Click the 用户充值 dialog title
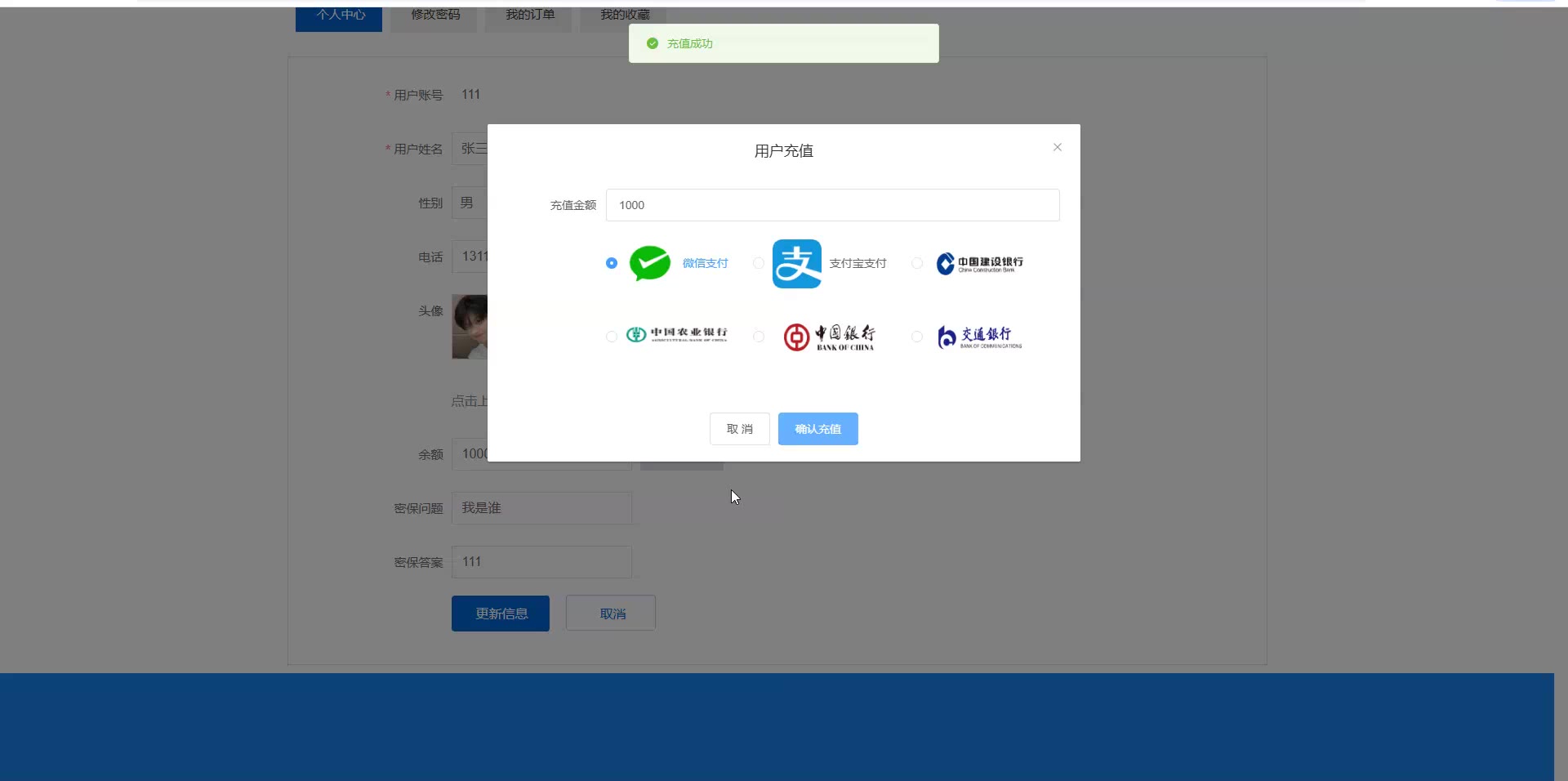Viewport: 1568px width, 781px height. (x=784, y=151)
